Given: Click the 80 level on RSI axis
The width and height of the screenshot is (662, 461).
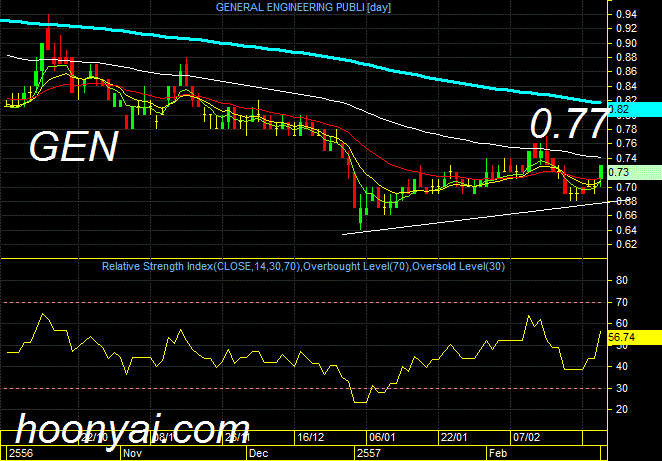Looking at the screenshot, I should point(621,280).
